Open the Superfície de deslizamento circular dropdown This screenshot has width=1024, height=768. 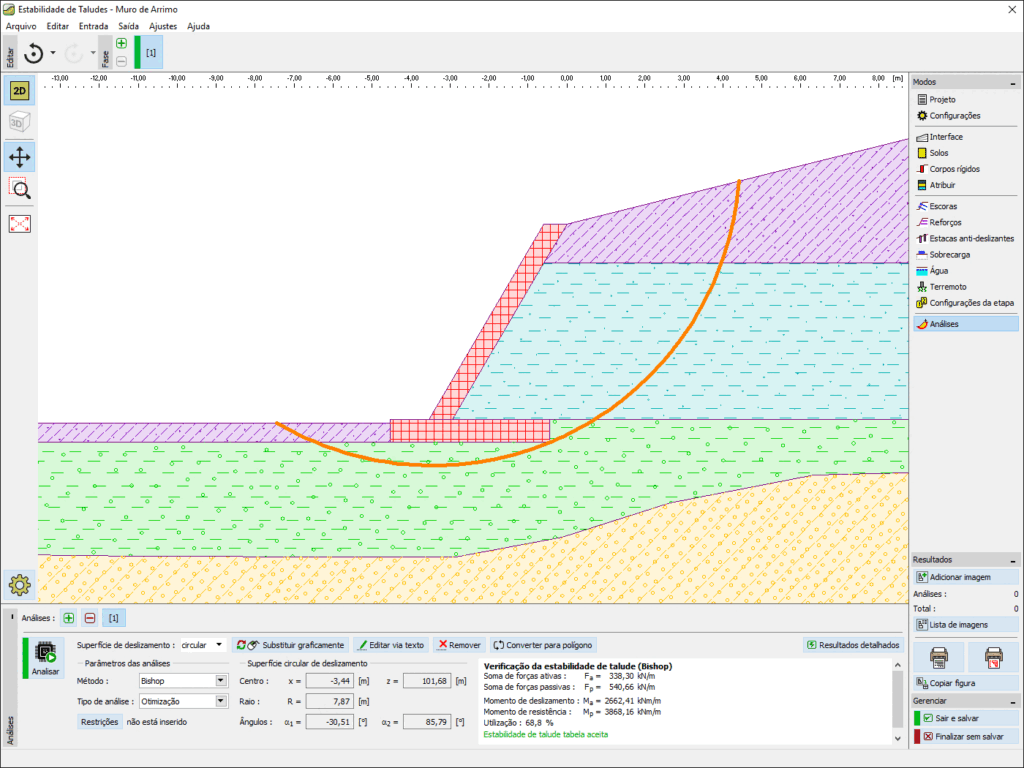point(202,645)
